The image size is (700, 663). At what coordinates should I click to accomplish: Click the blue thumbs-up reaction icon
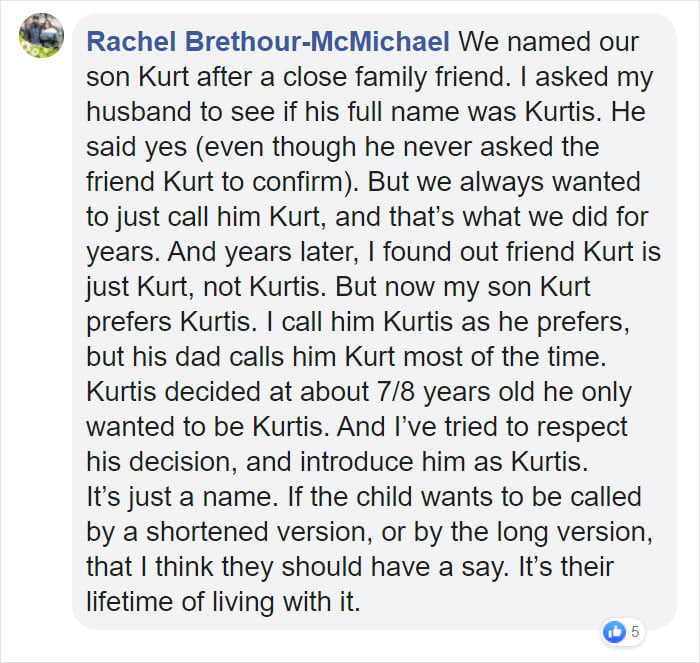coord(614,631)
